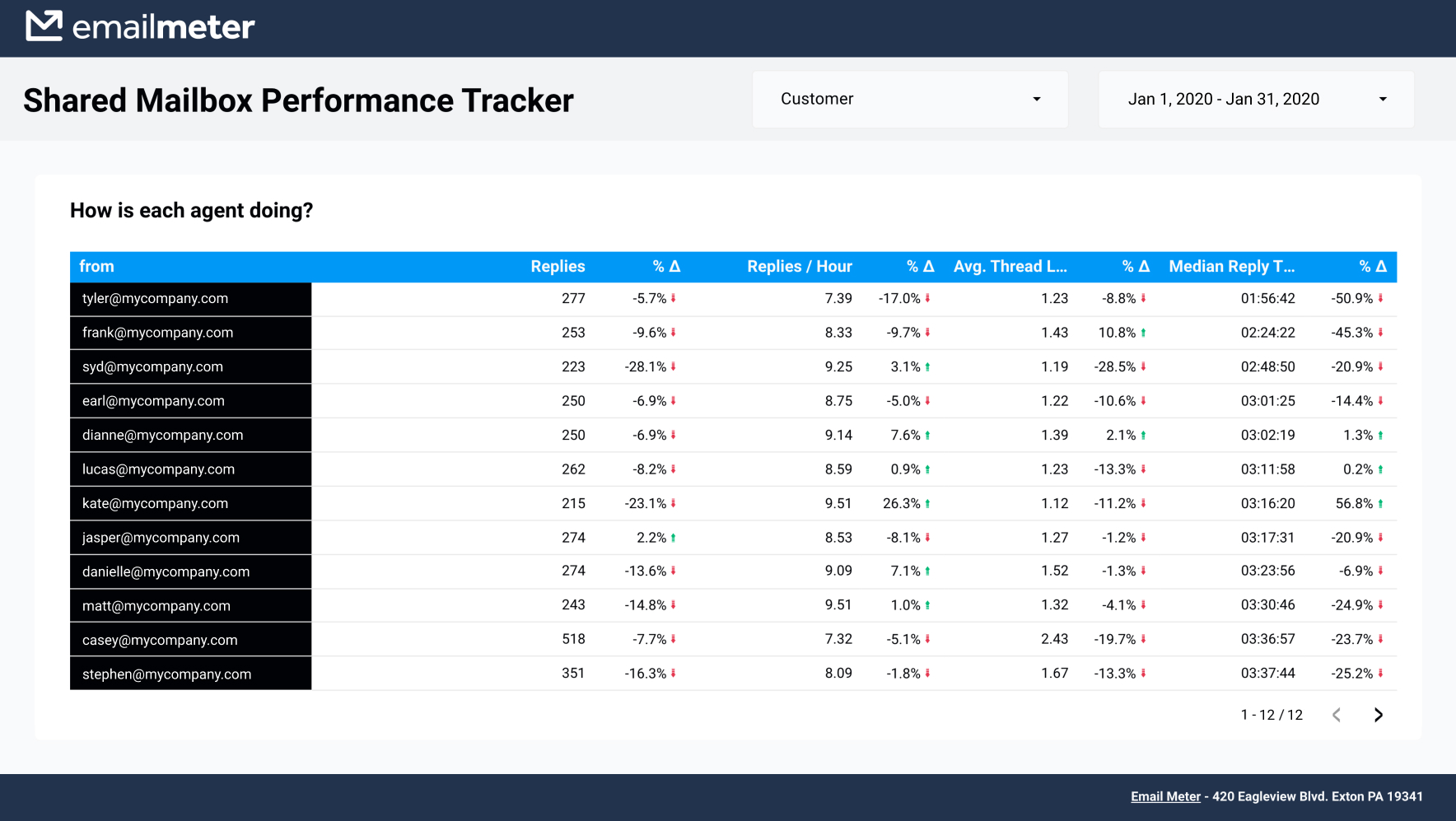The height and width of the screenshot is (821, 1456).
Task: Click the pagination label showing 1 - 12 / 12
Action: tap(1271, 715)
